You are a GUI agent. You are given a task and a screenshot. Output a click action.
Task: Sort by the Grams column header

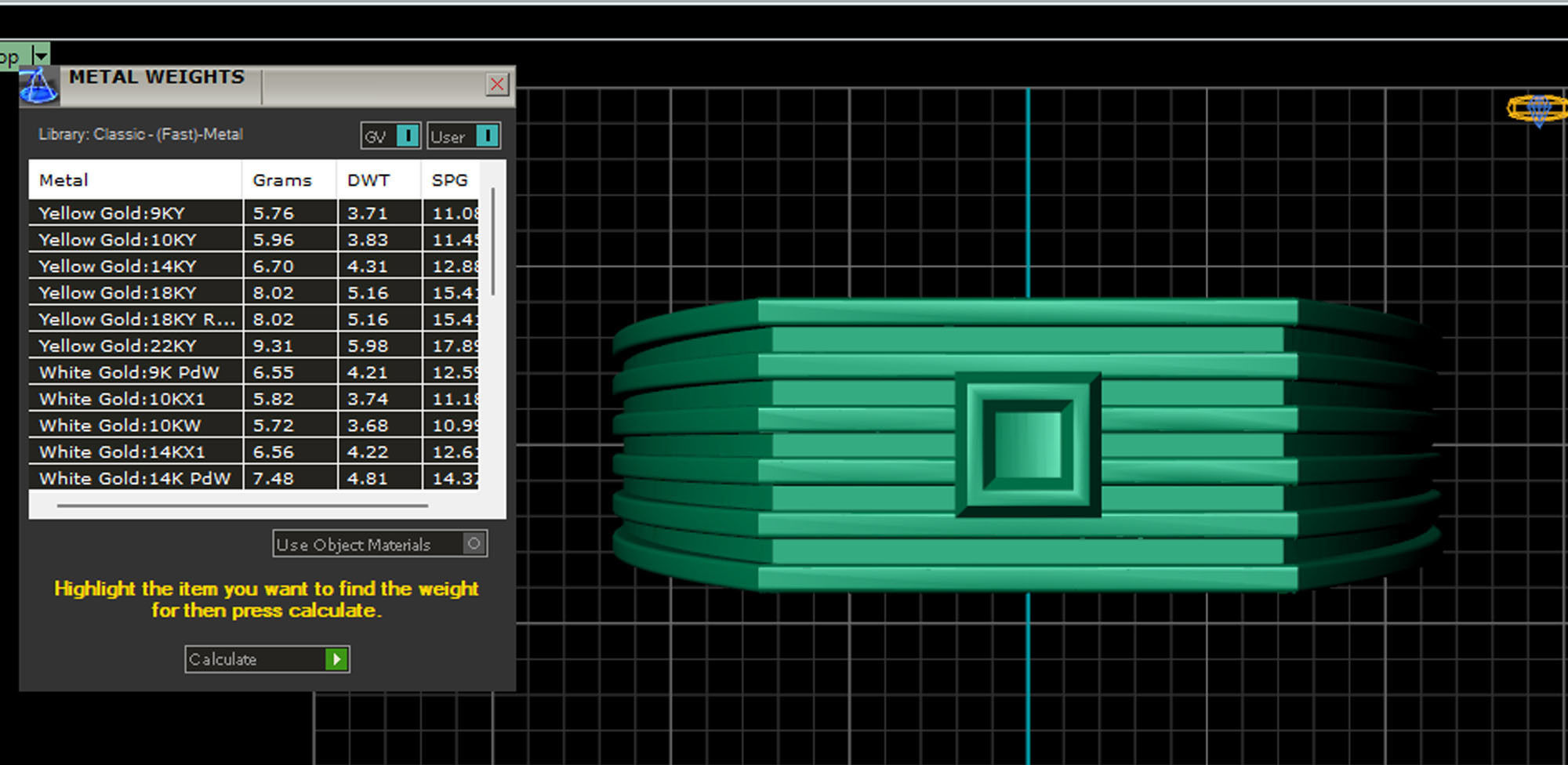(x=289, y=180)
